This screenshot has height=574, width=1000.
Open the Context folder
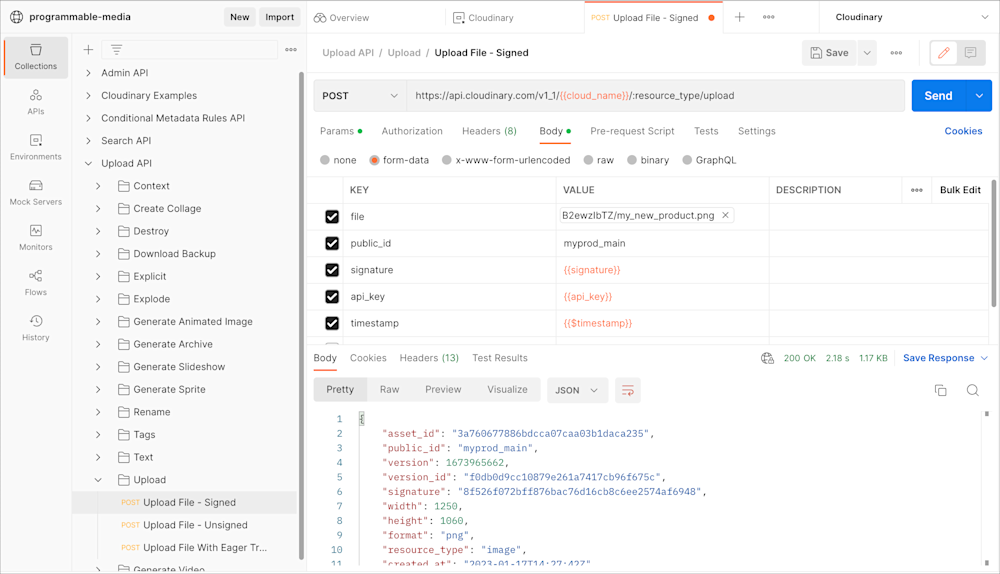click(151, 186)
